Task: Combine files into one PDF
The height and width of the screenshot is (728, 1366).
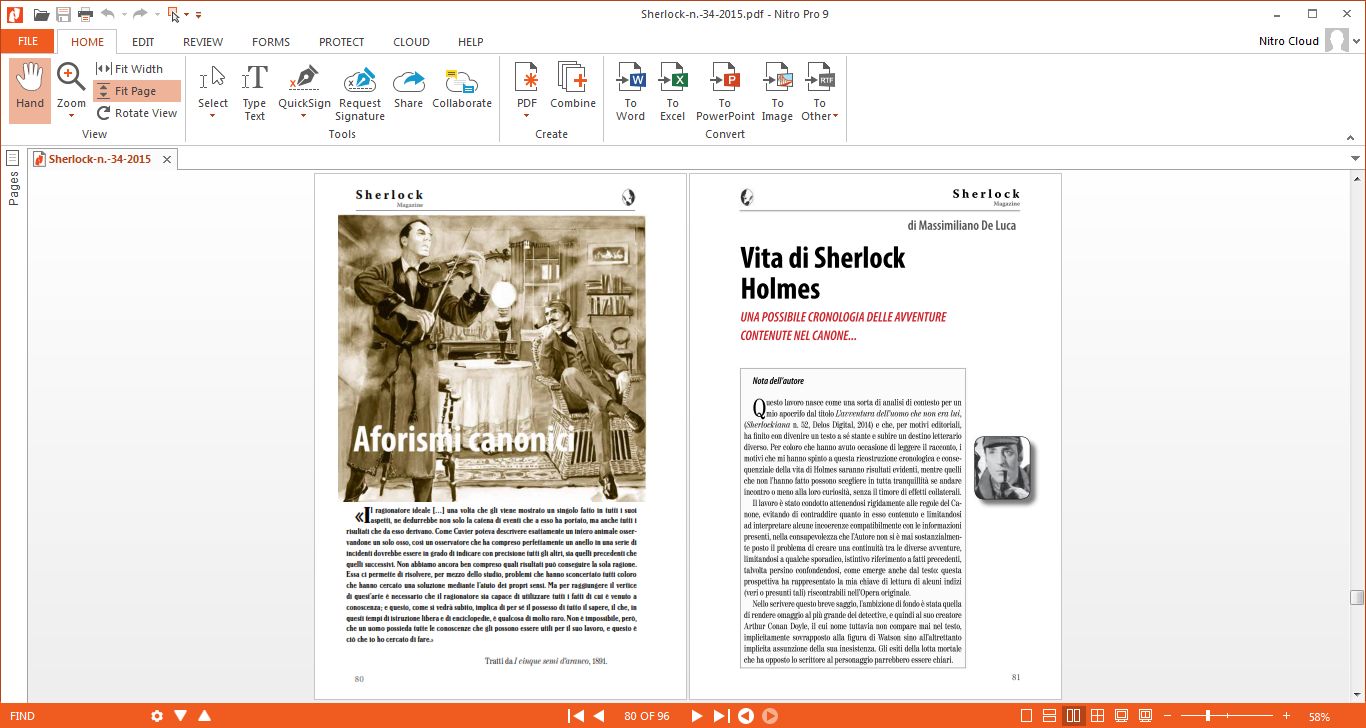Action: (x=572, y=88)
